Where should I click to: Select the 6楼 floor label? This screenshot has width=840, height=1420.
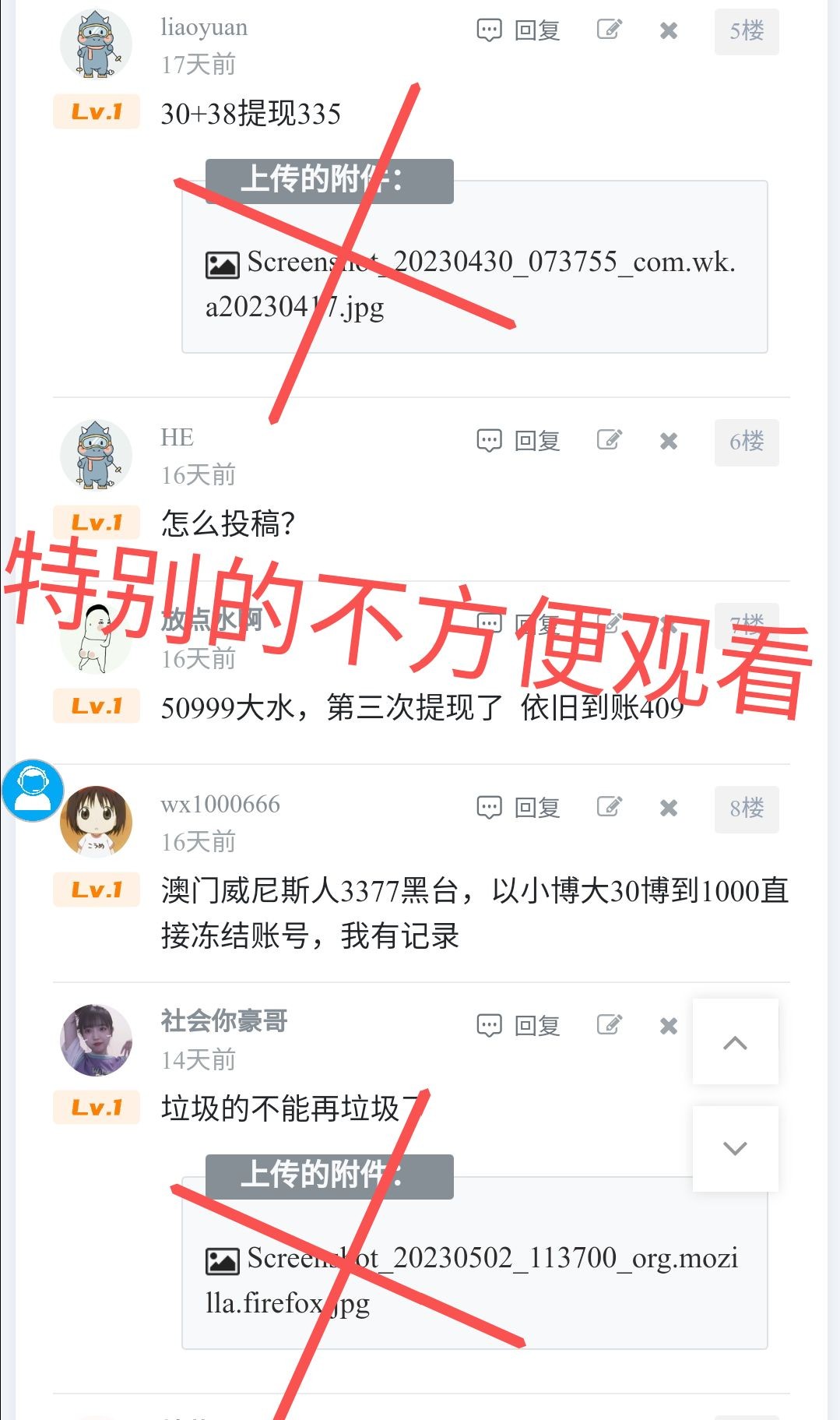747,442
